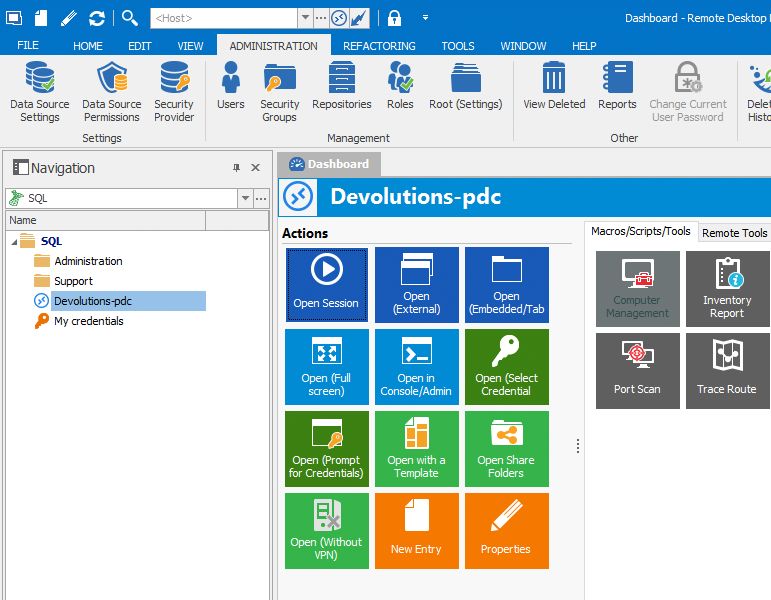Click the Open (Embedded/Tab) tile
The image size is (771, 600).
(x=506, y=285)
